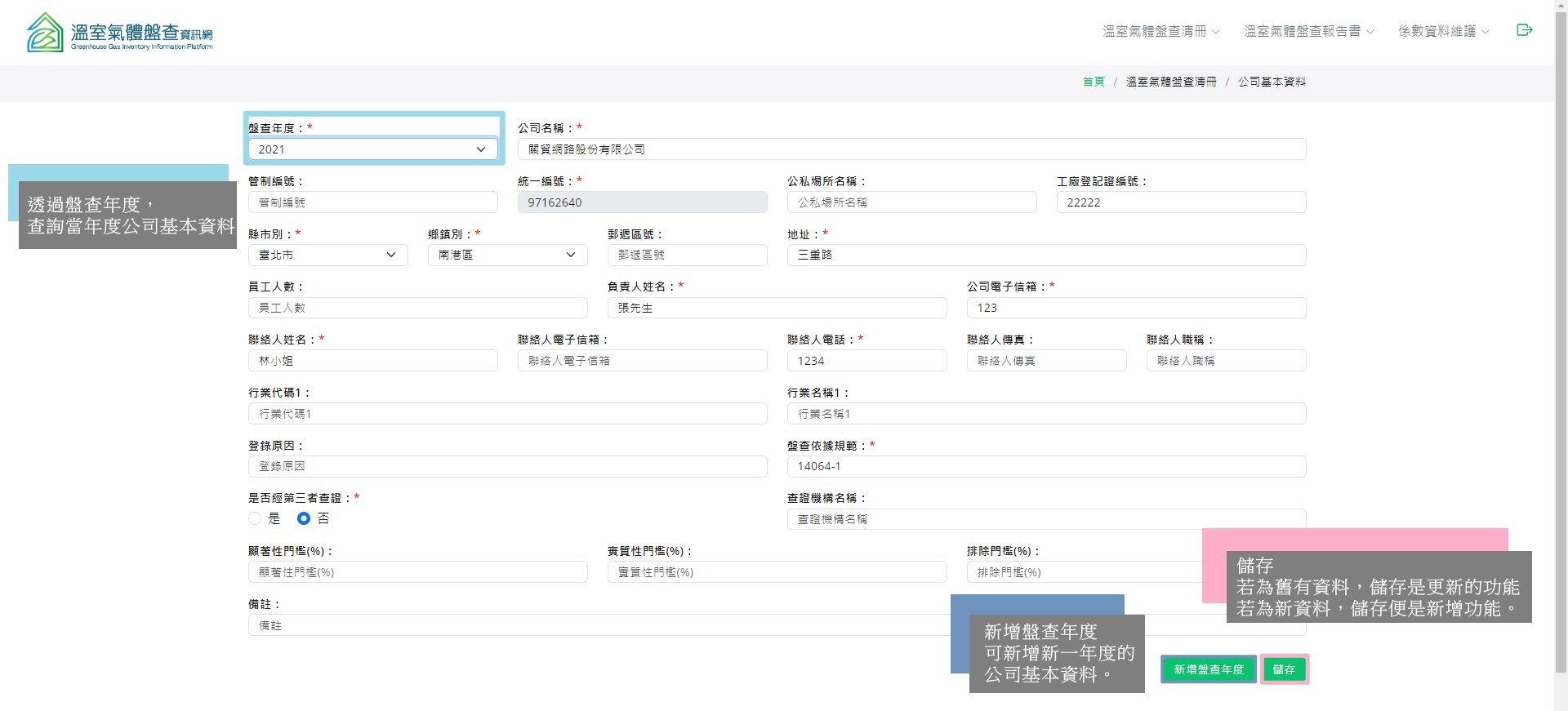The image size is (1568, 711).
Task: Click the 新增盤查年度 button
Action: tap(1208, 669)
